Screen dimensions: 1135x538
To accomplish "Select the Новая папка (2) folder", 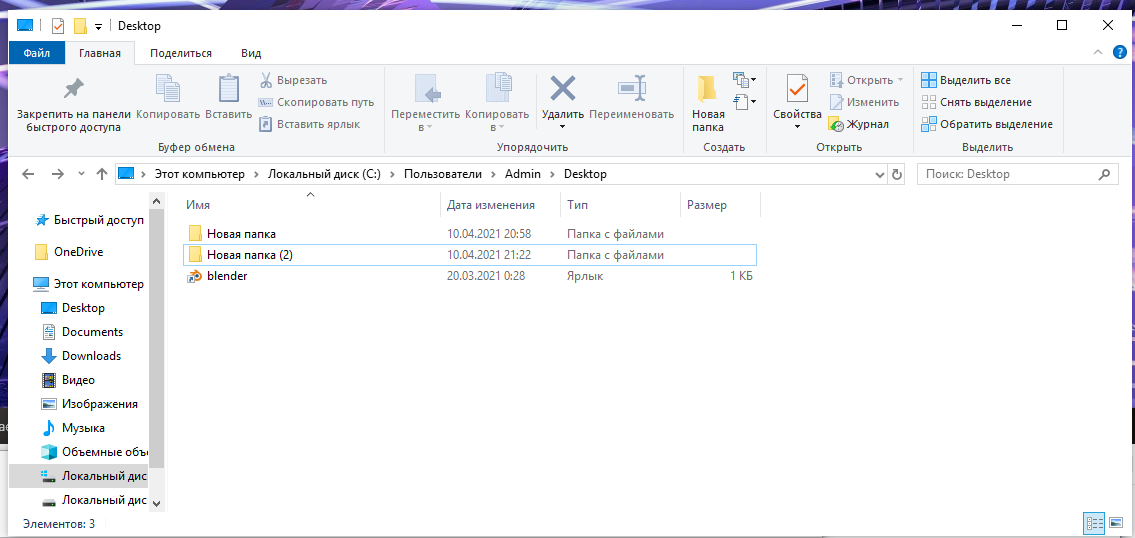I will [469, 255].
